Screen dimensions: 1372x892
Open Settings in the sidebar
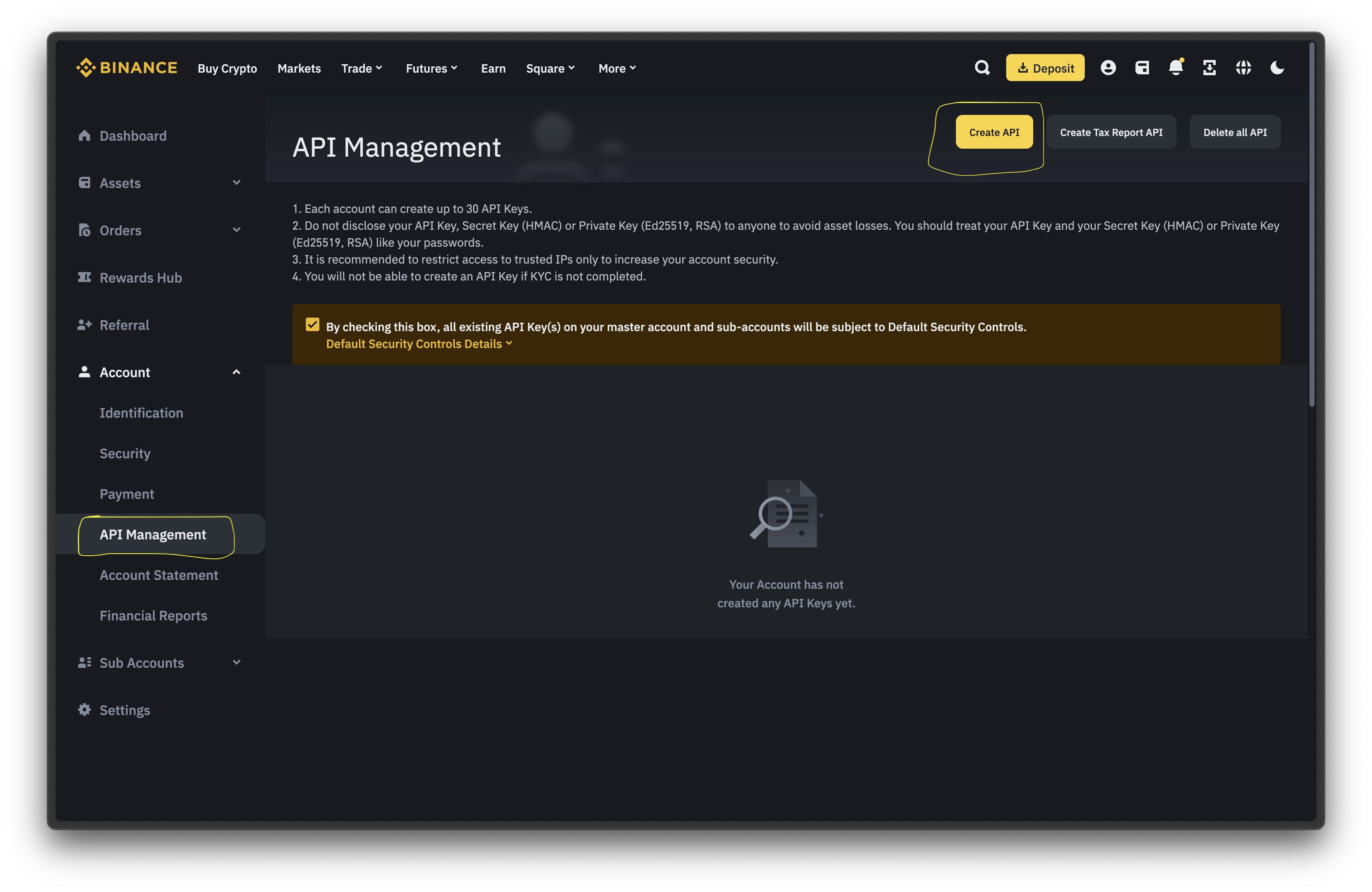(x=125, y=710)
